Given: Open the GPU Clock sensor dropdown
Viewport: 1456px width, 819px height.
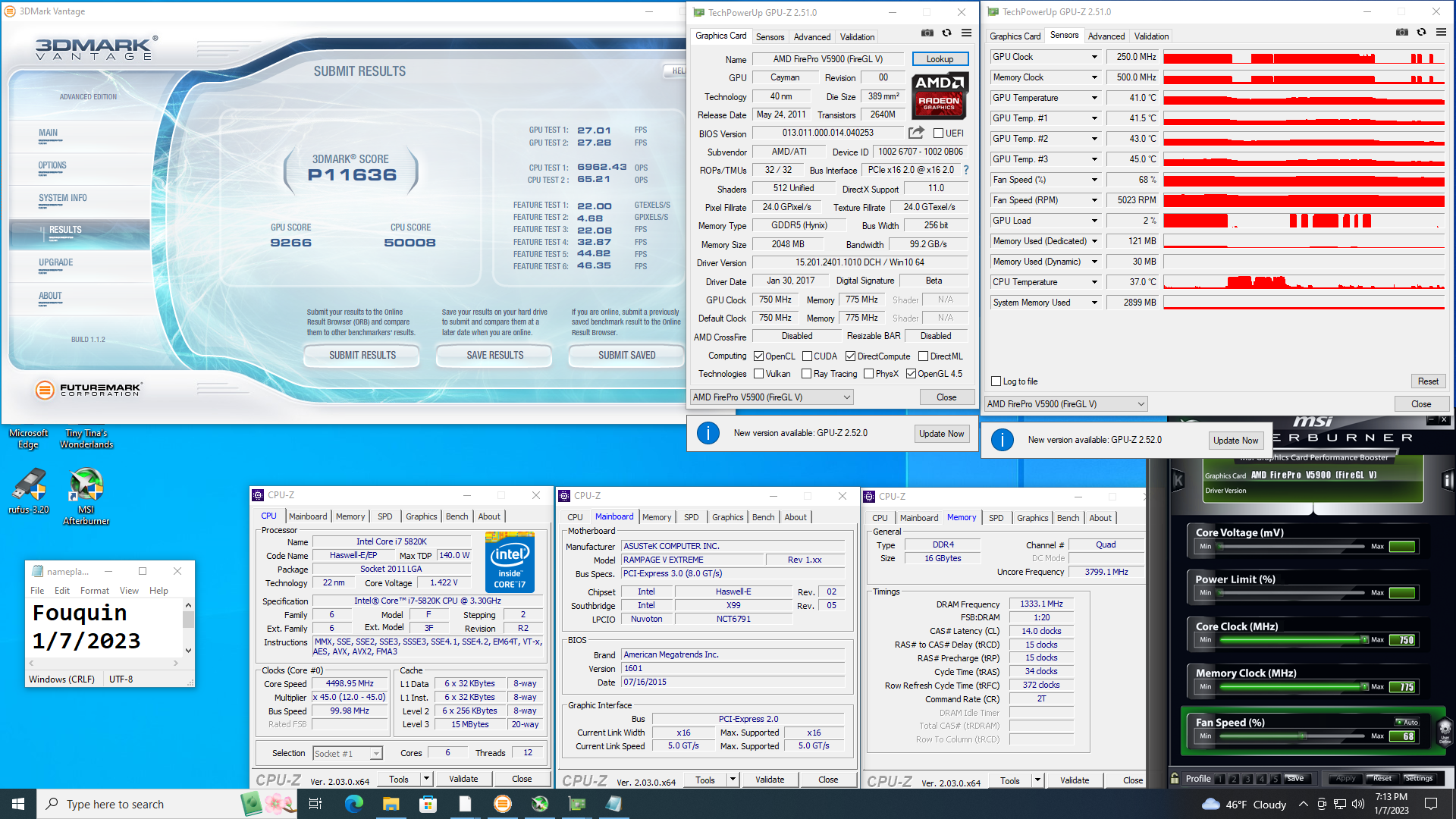Looking at the screenshot, I should point(1094,57).
